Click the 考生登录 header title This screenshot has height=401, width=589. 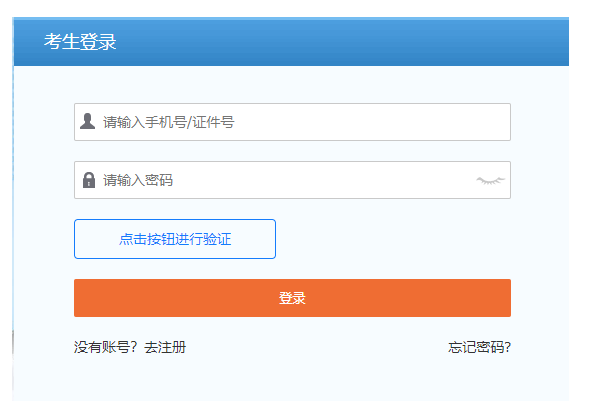coord(80,41)
